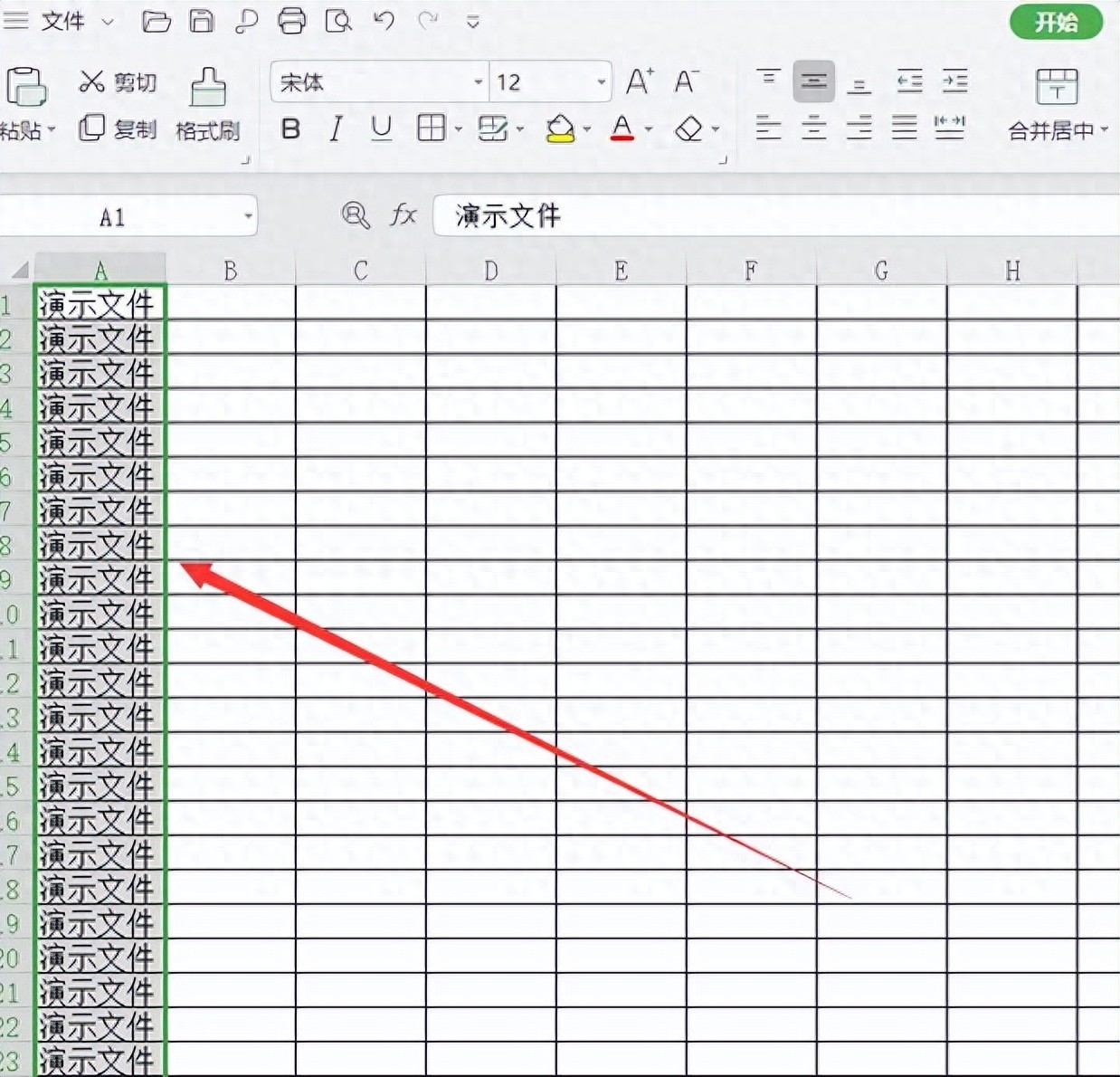Click the Cut scissors icon
This screenshot has width=1120, height=1077.
(91, 82)
